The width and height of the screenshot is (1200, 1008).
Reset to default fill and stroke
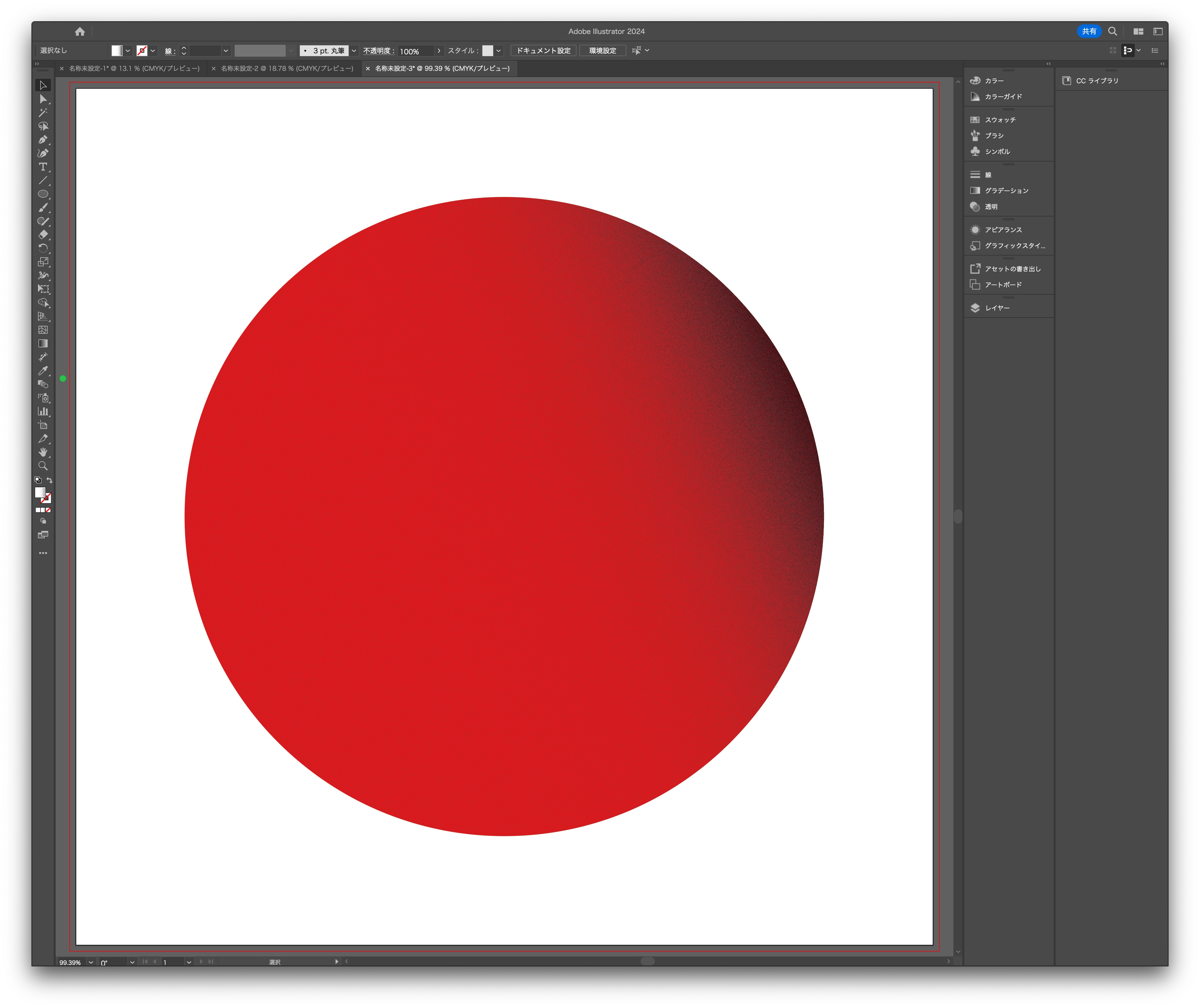pyautogui.click(x=38, y=480)
